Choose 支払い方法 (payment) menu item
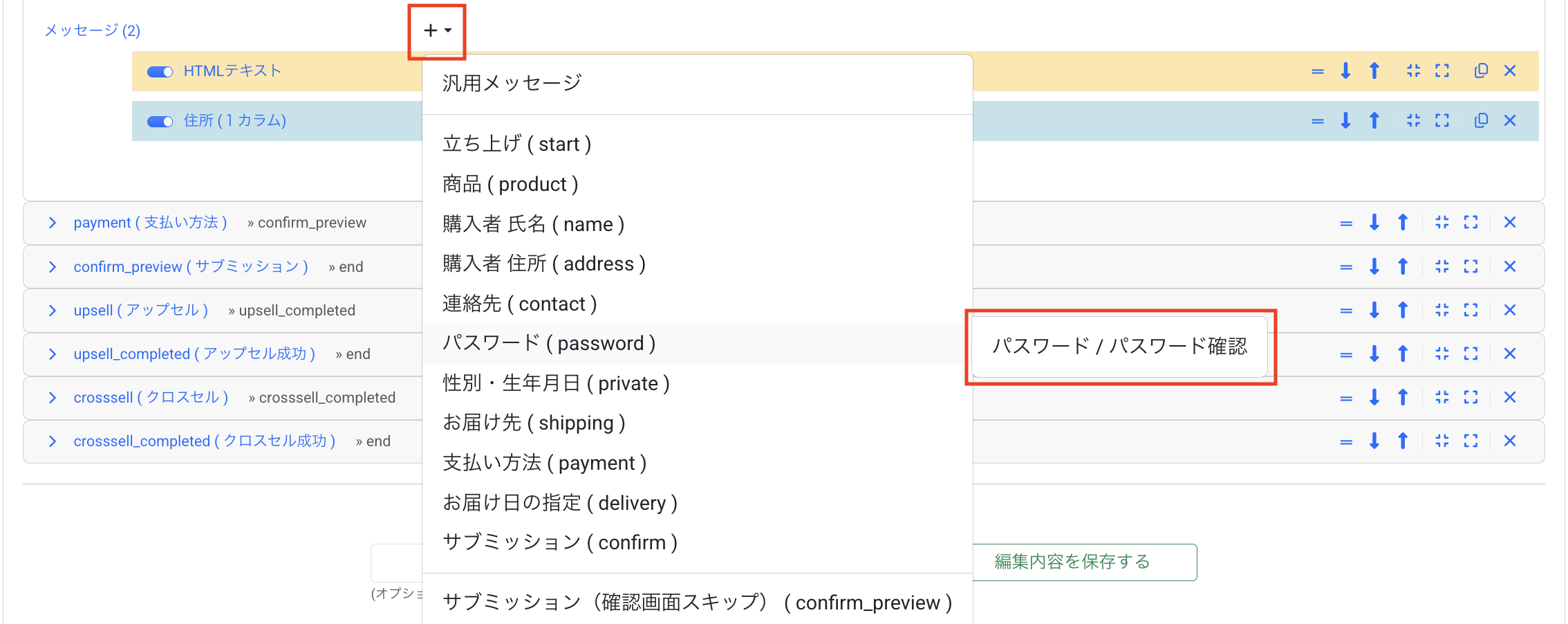This screenshot has height=624, width=1568. pyautogui.click(x=697, y=463)
